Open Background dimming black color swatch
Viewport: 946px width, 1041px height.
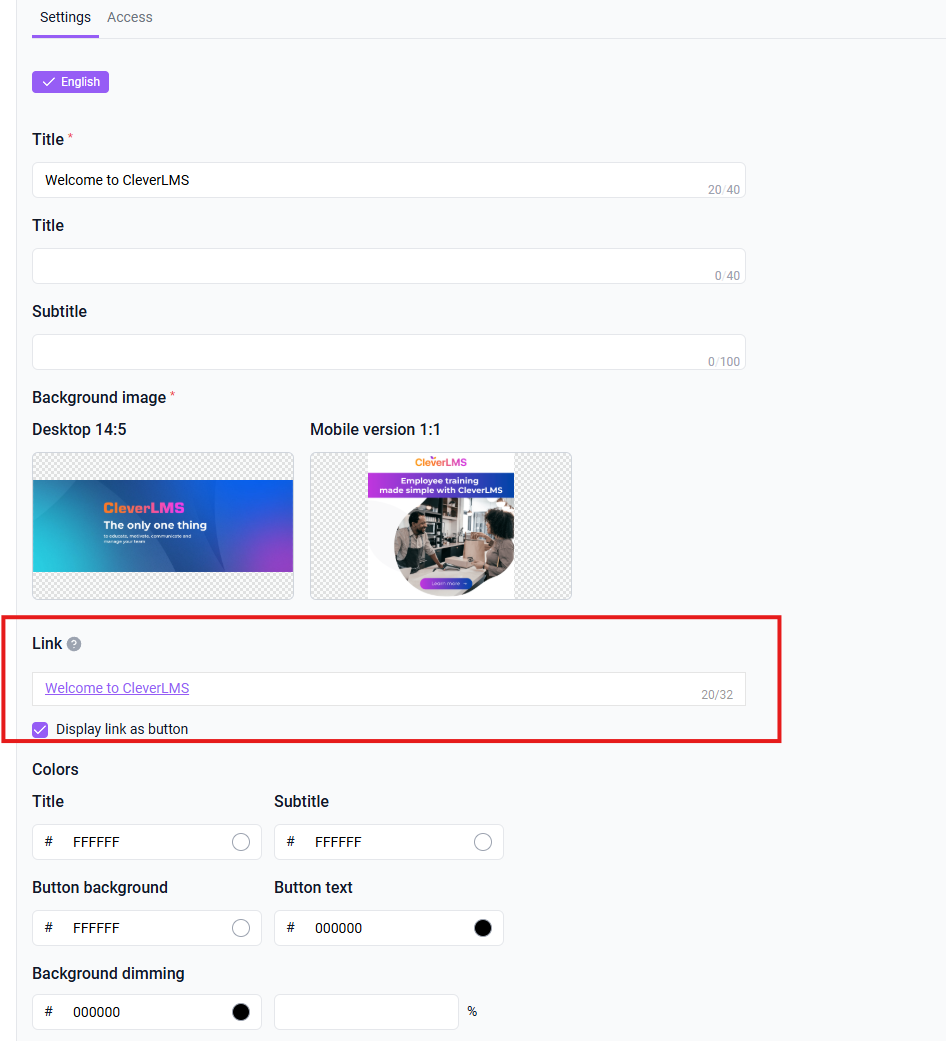(x=241, y=1012)
